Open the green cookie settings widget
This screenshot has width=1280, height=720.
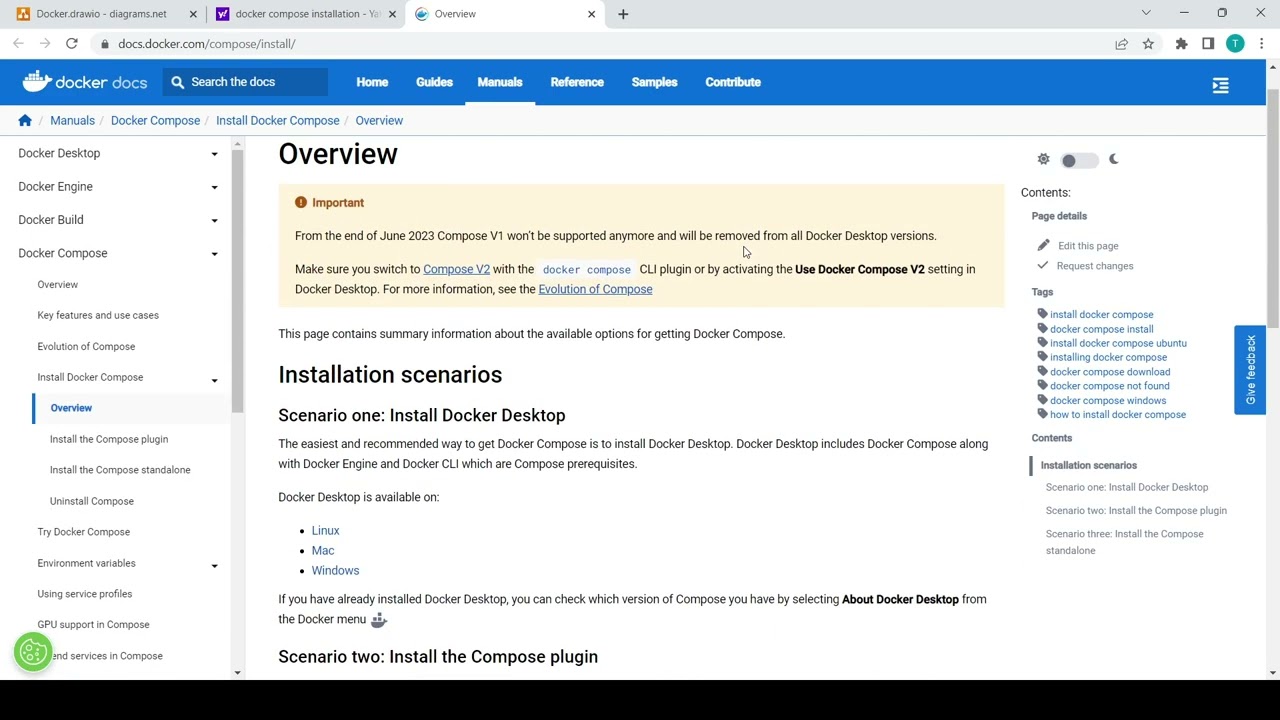(x=32, y=652)
